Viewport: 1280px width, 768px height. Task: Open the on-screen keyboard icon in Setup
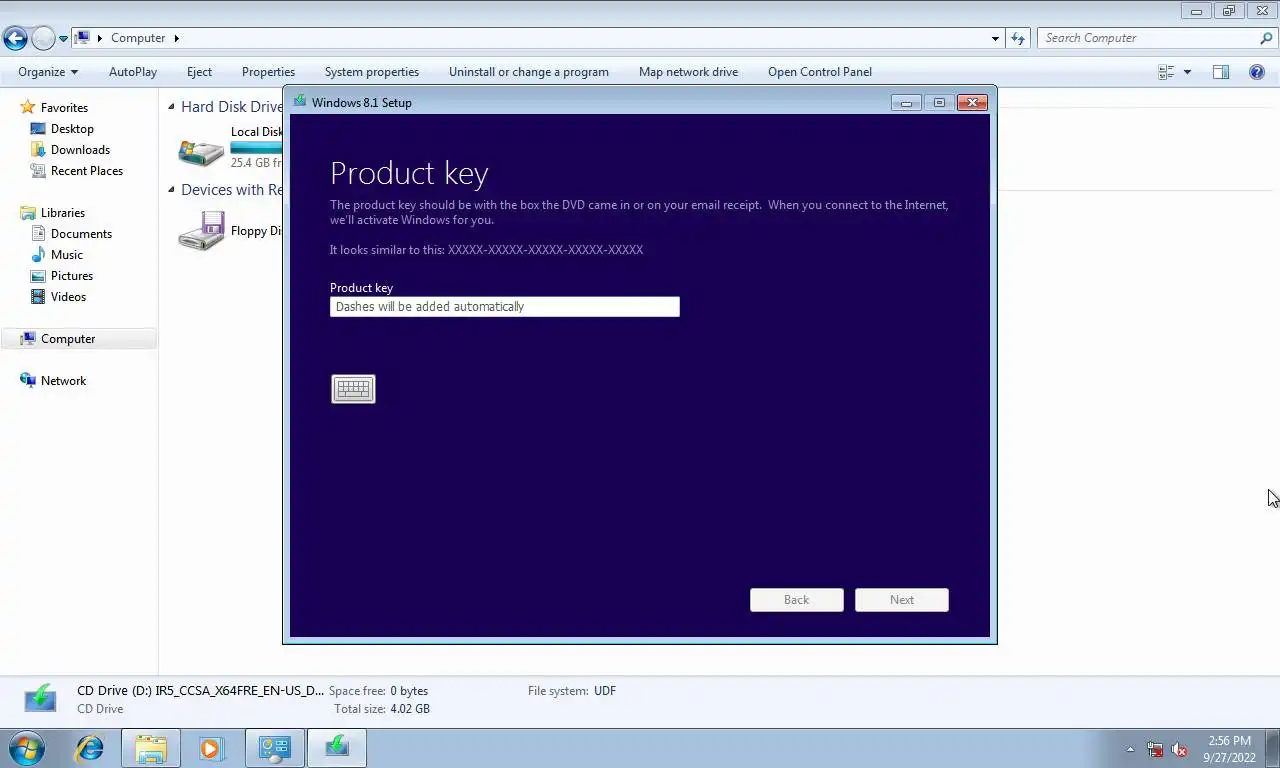click(x=353, y=389)
